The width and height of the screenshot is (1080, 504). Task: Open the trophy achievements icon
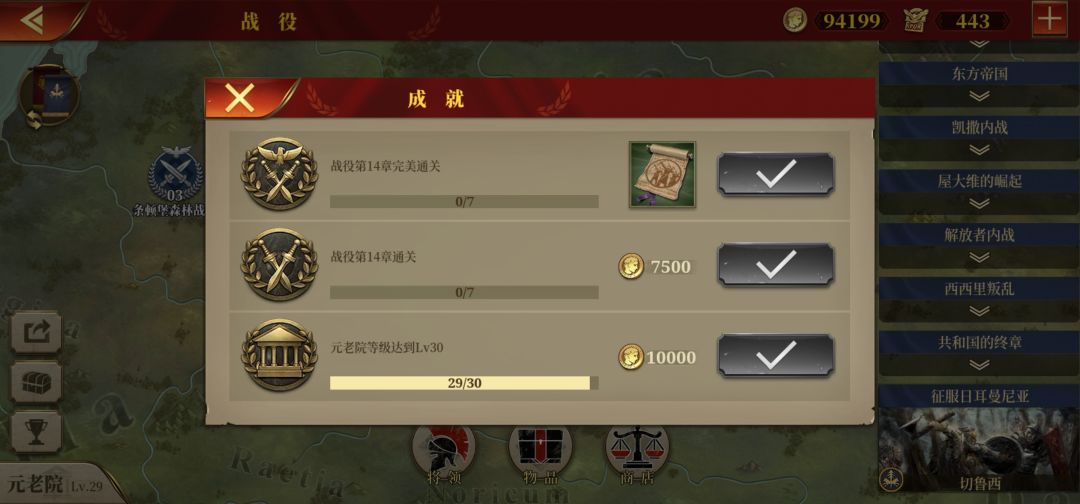point(36,432)
